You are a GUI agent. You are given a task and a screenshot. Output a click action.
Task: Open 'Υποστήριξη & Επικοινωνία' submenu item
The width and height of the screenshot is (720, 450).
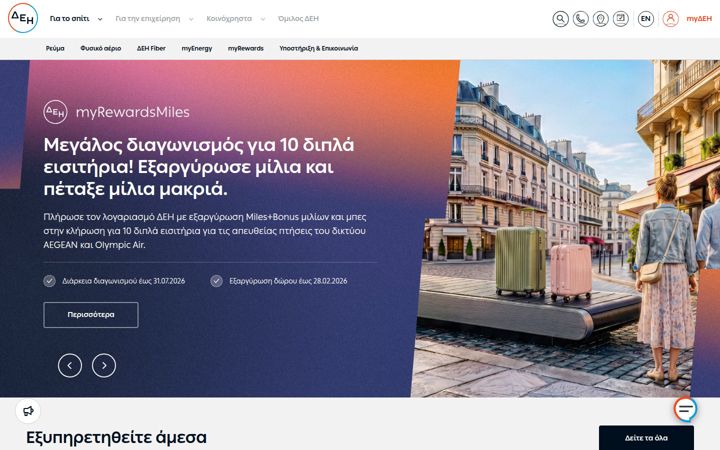click(319, 48)
